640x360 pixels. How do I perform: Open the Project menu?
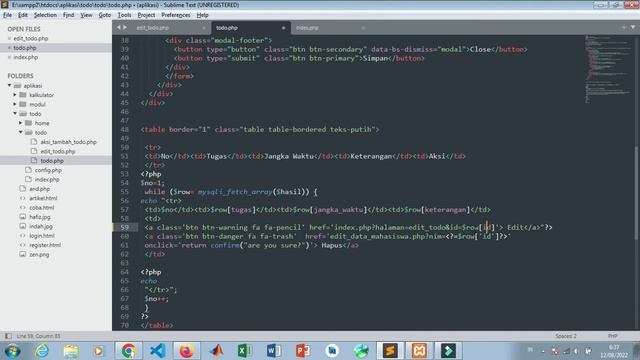click(x=146, y=15)
